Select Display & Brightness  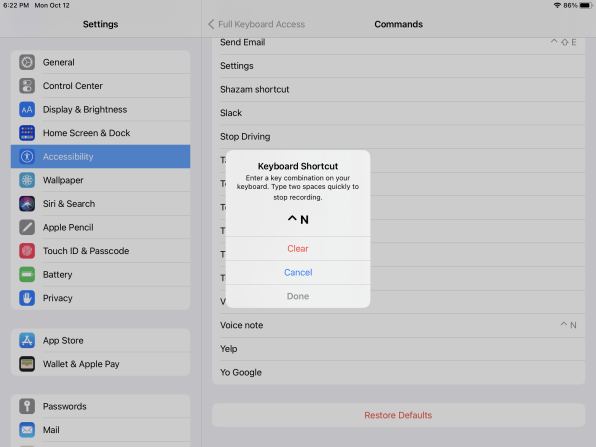(x=100, y=109)
